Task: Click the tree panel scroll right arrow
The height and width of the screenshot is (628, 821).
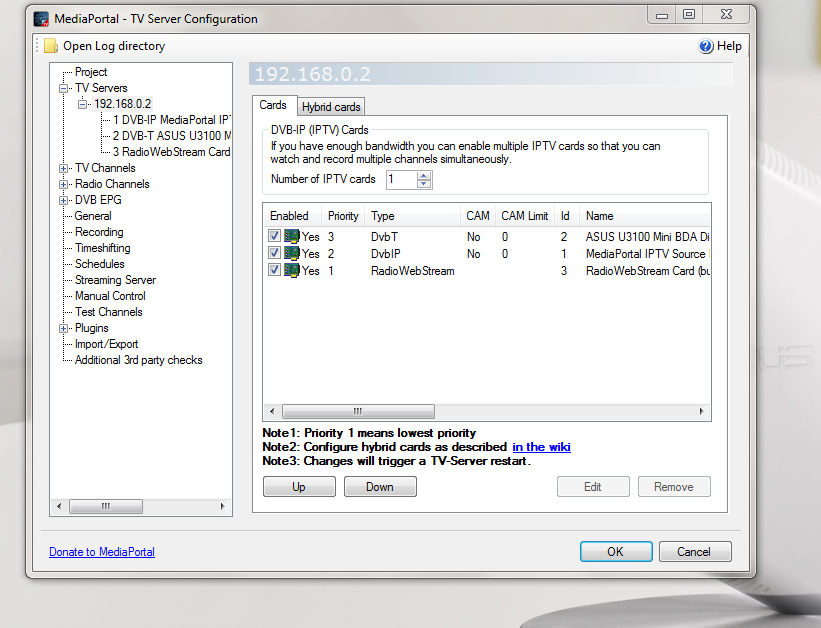Action: pyautogui.click(x=223, y=506)
